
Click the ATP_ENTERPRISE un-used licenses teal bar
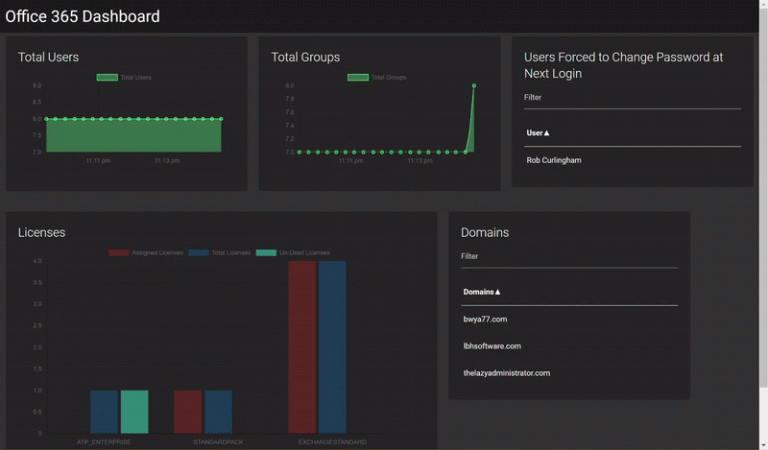click(x=134, y=412)
